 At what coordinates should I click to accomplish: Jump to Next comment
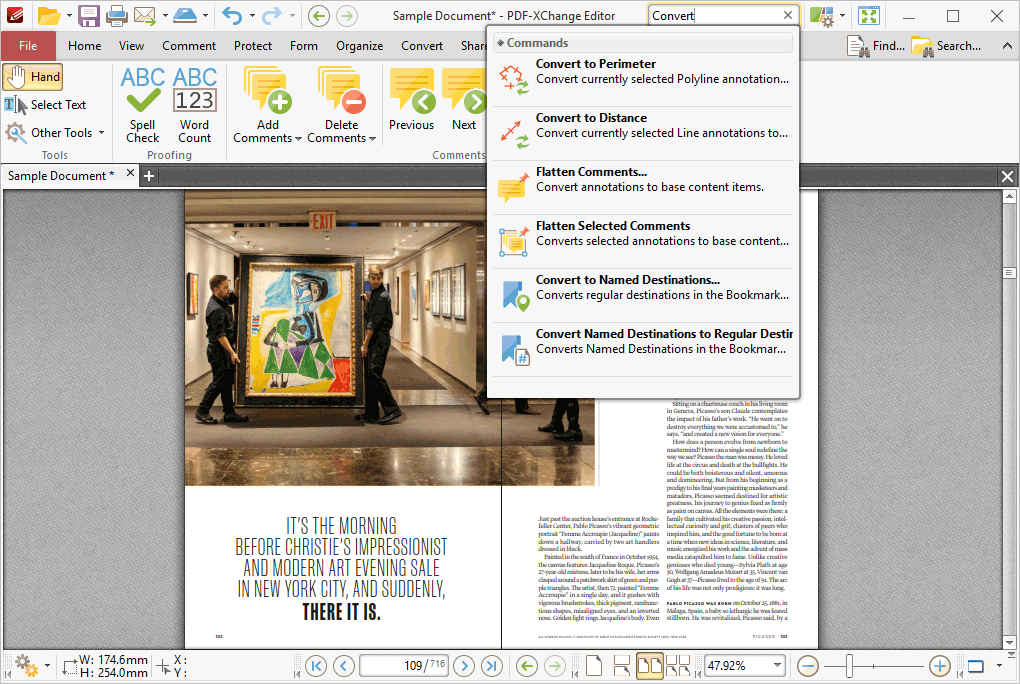tap(464, 100)
